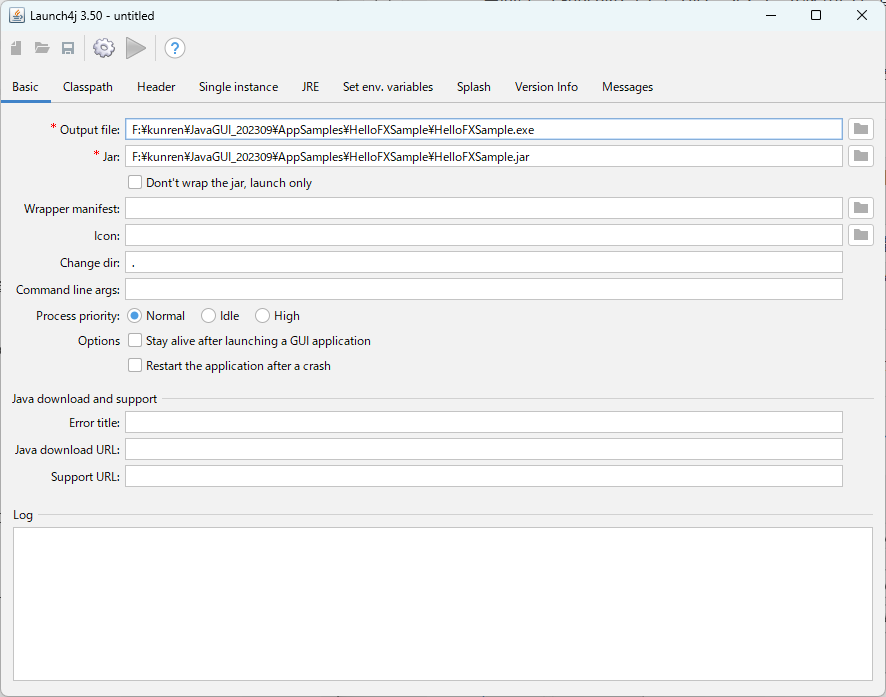Switch to the Classpath tab

(x=88, y=87)
